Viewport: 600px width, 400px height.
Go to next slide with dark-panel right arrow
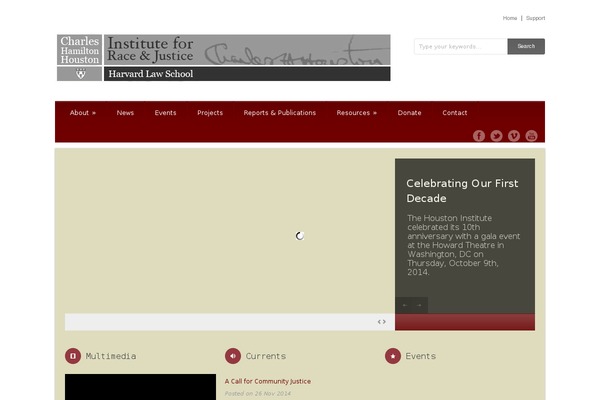419,305
